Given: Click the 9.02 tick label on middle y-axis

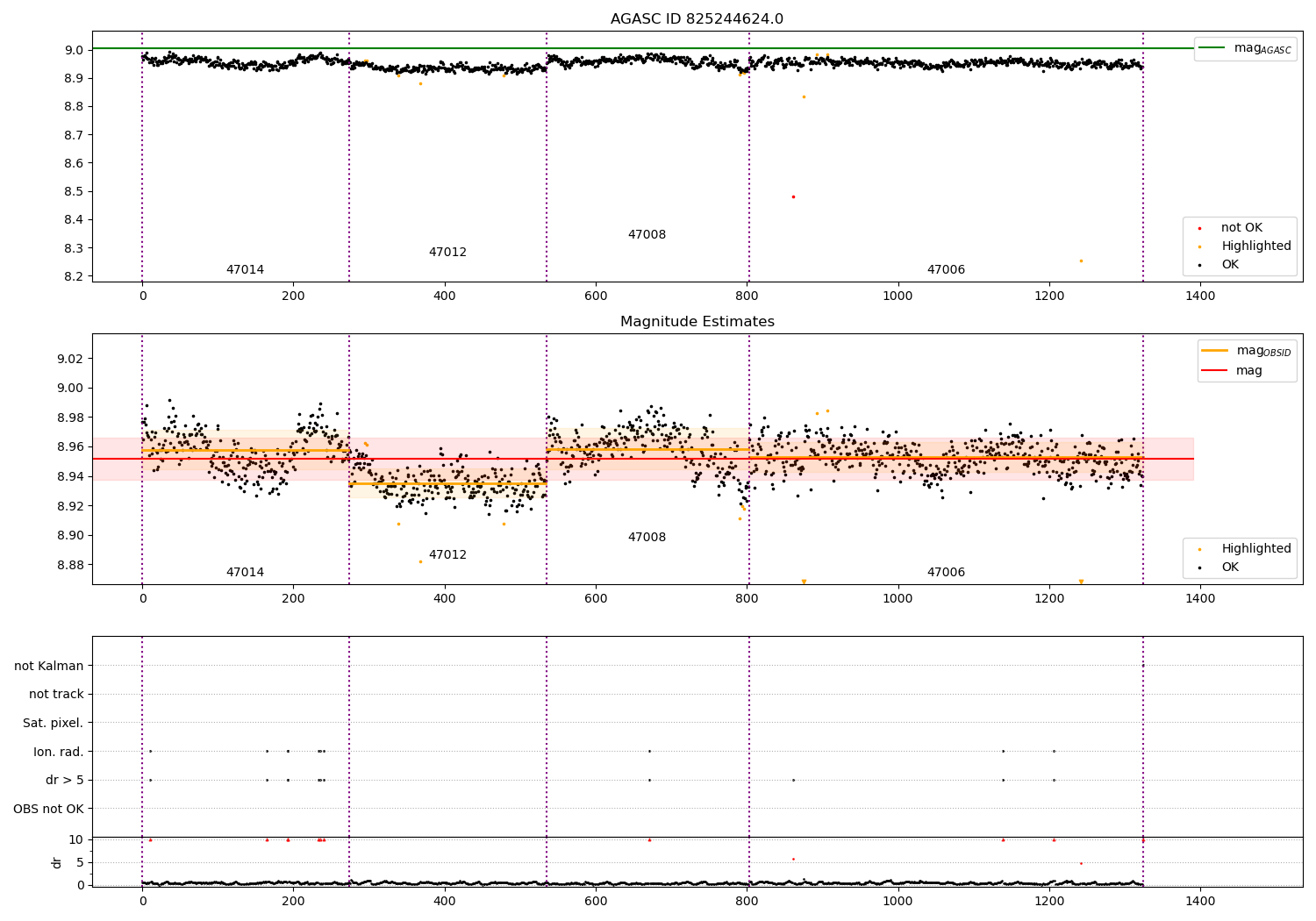Looking at the screenshot, I should click(72, 359).
